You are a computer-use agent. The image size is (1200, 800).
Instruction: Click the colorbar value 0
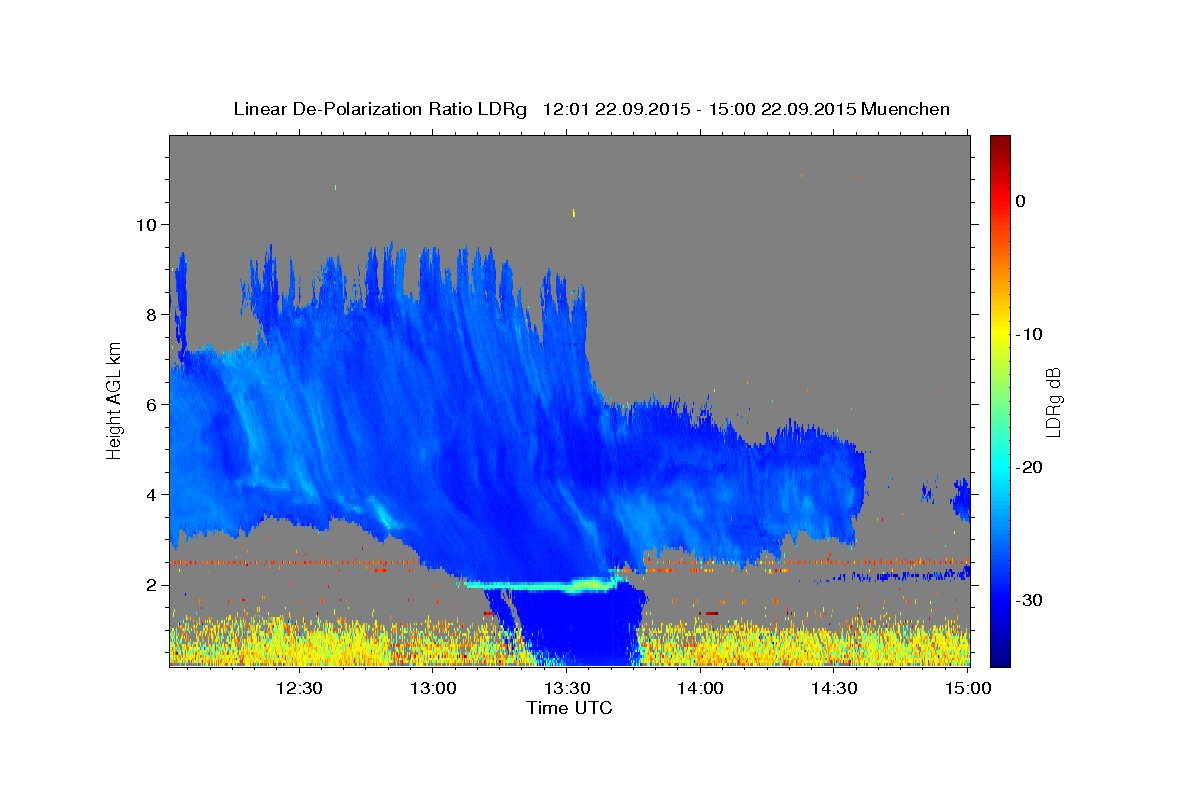(x=1021, y=201)
